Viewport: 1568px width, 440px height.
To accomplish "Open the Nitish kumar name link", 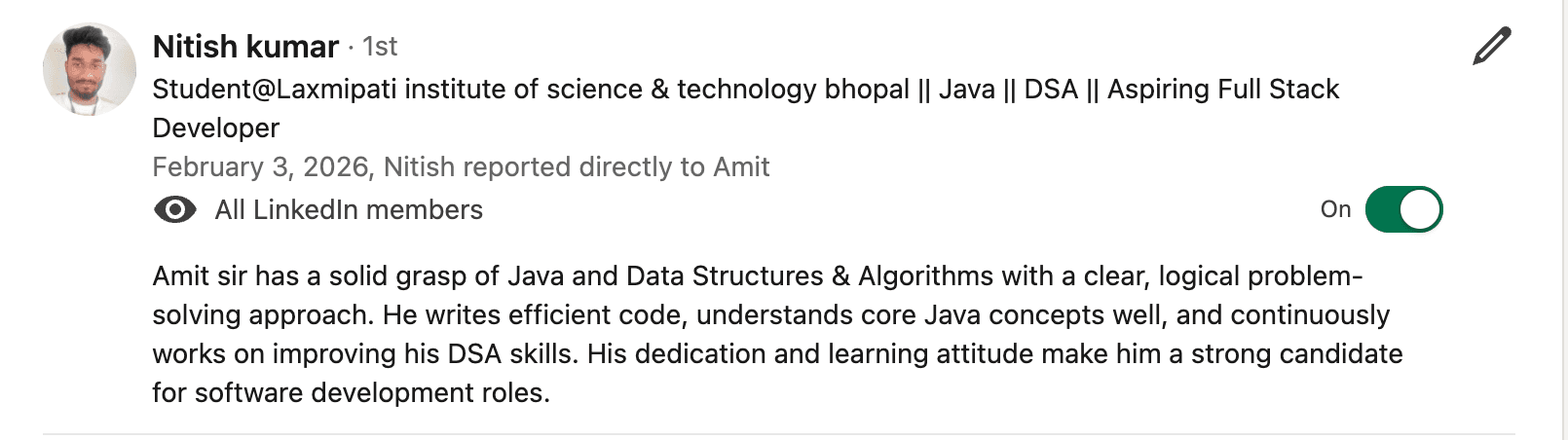I will point(245,47).
